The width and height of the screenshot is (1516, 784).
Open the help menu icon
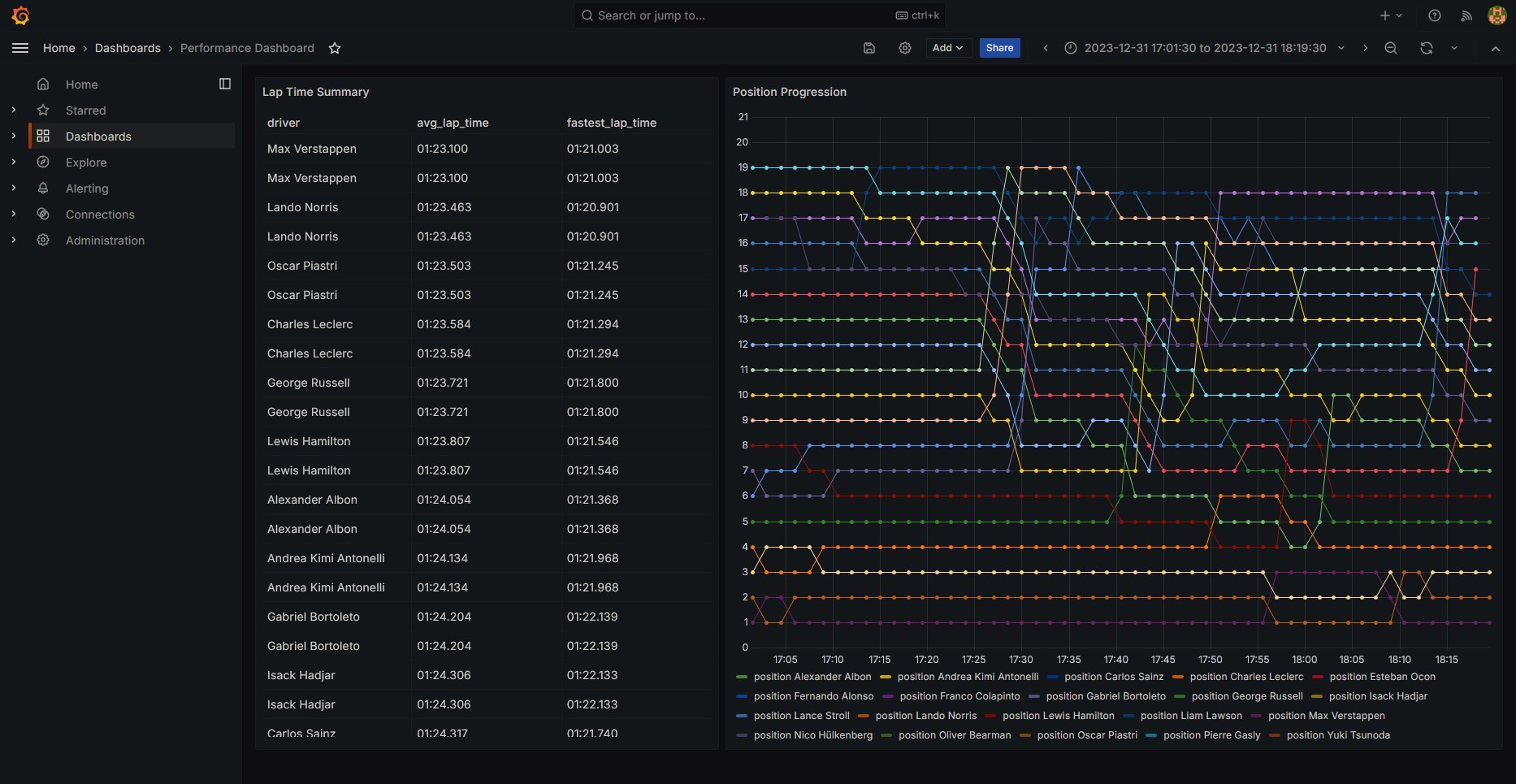pyautogui.click(x=1434, y=15)
